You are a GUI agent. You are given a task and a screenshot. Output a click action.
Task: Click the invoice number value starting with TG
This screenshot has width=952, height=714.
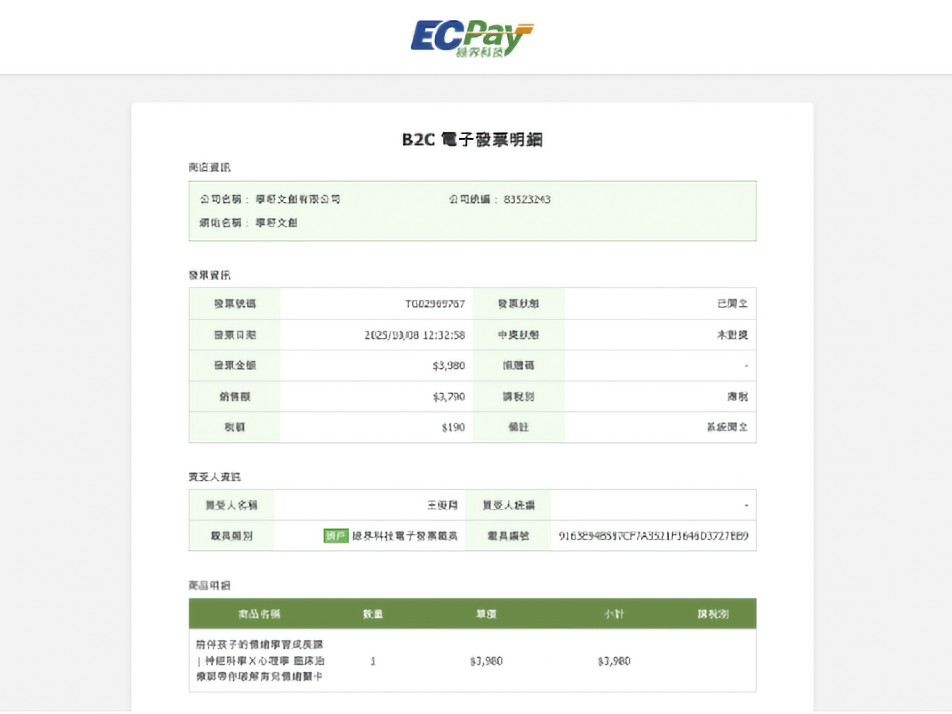point(435,304)
